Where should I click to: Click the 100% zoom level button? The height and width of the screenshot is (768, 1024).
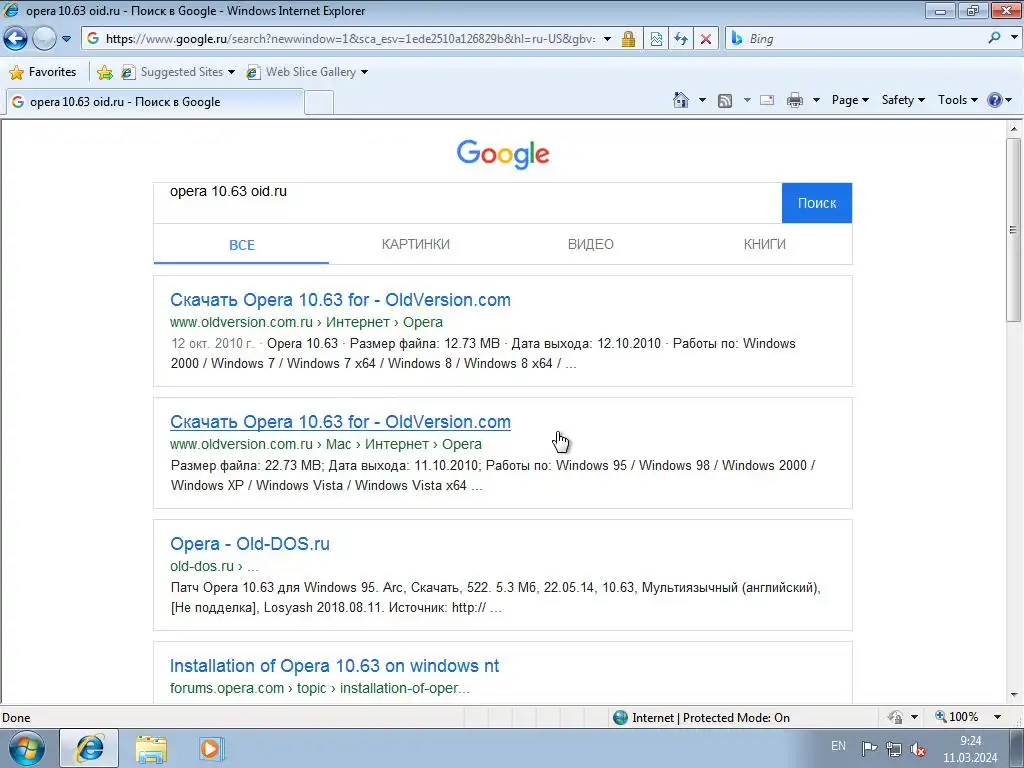957,717
